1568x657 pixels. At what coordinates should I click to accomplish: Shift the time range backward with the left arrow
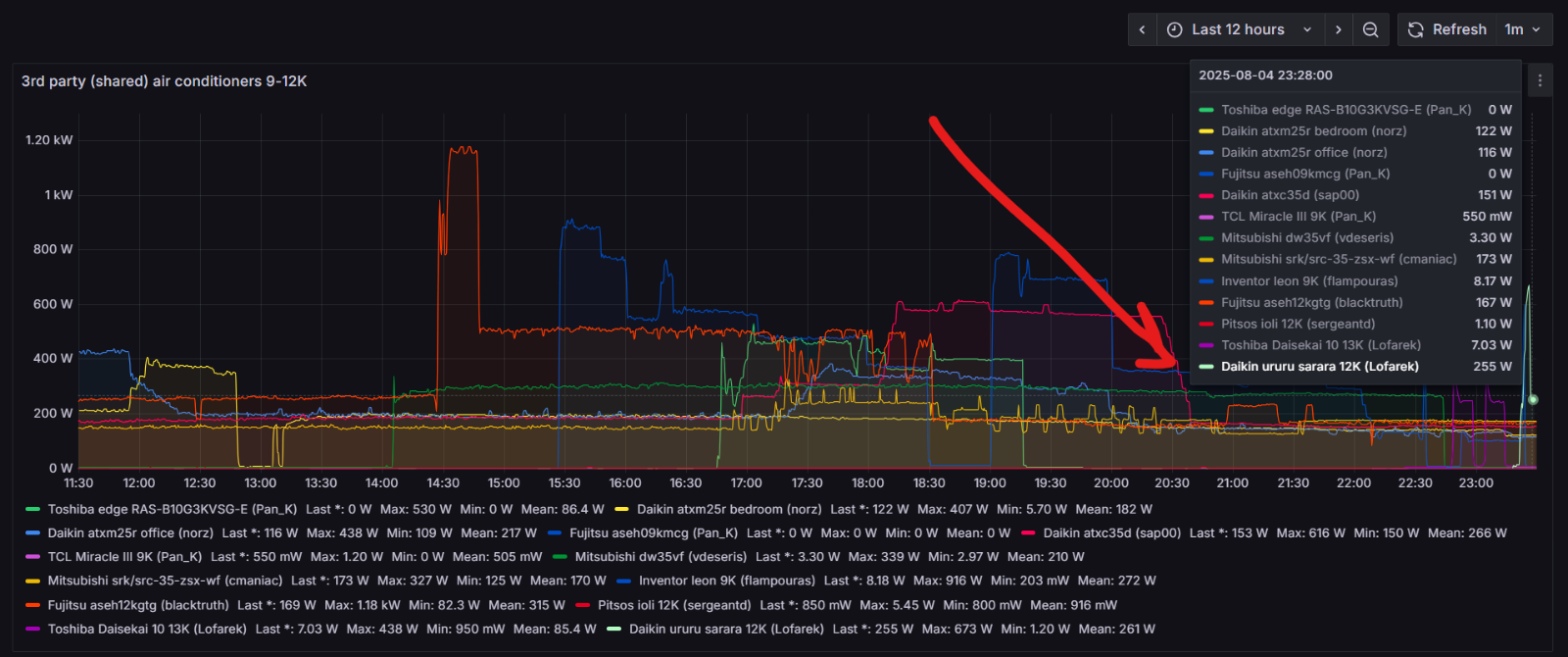pyautogui.click(x=1142, y=29)
